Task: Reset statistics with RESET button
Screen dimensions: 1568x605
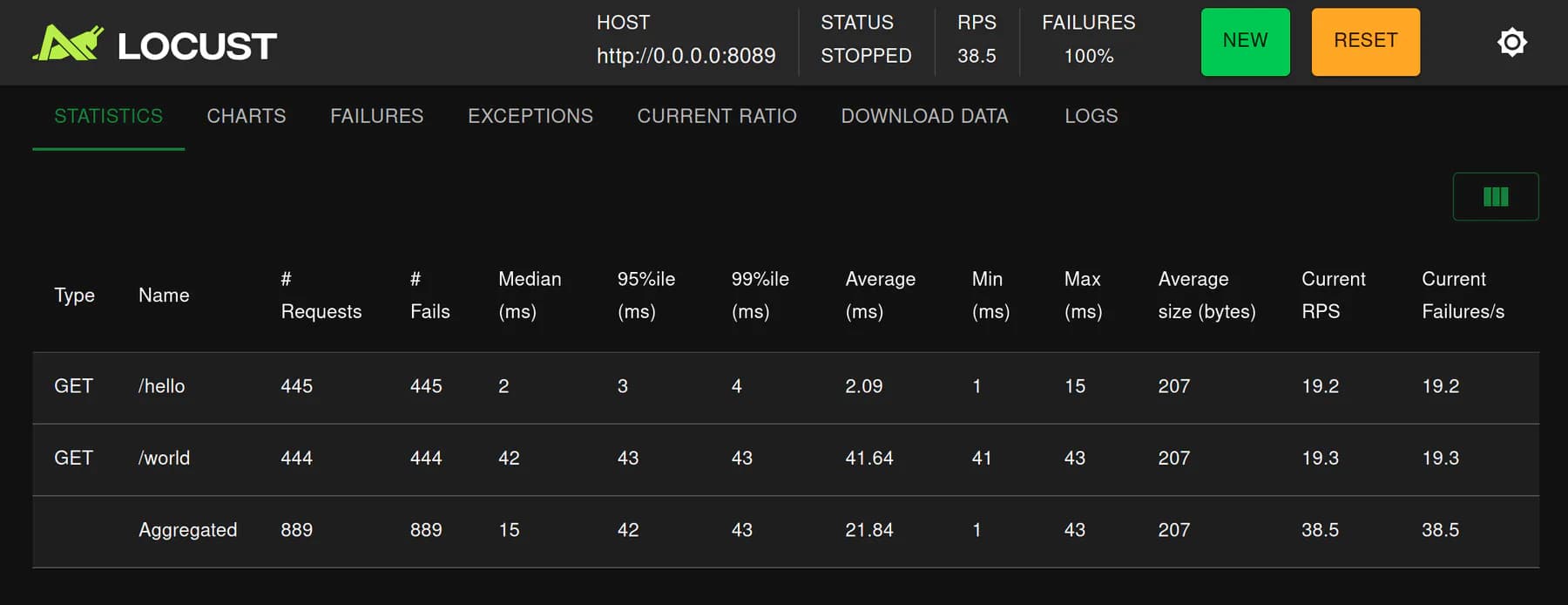Action: coord(1365,42)
